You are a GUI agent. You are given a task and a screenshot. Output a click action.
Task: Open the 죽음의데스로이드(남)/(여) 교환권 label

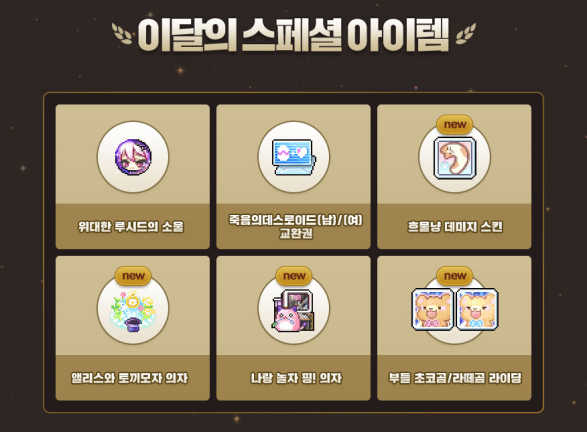coord(295,226)
